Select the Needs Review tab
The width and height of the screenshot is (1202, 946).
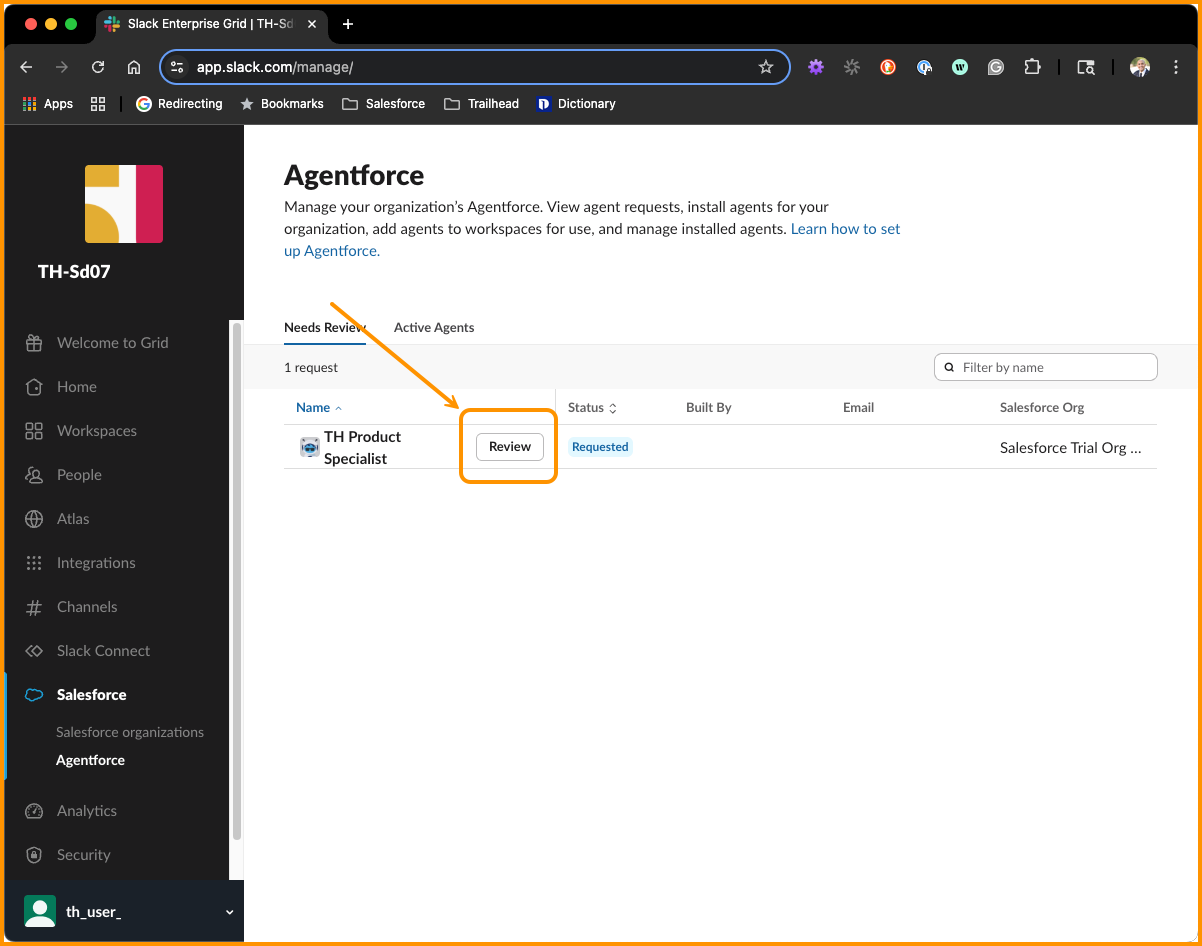325,327
